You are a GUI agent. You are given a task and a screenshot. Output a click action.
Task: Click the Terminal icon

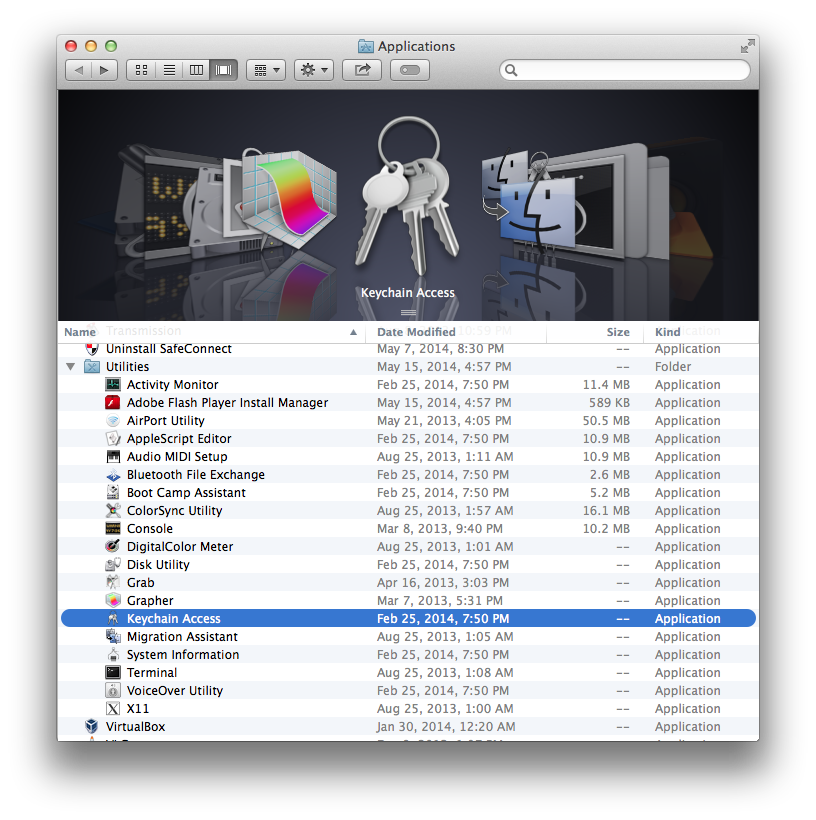click(x=113, y=673)
